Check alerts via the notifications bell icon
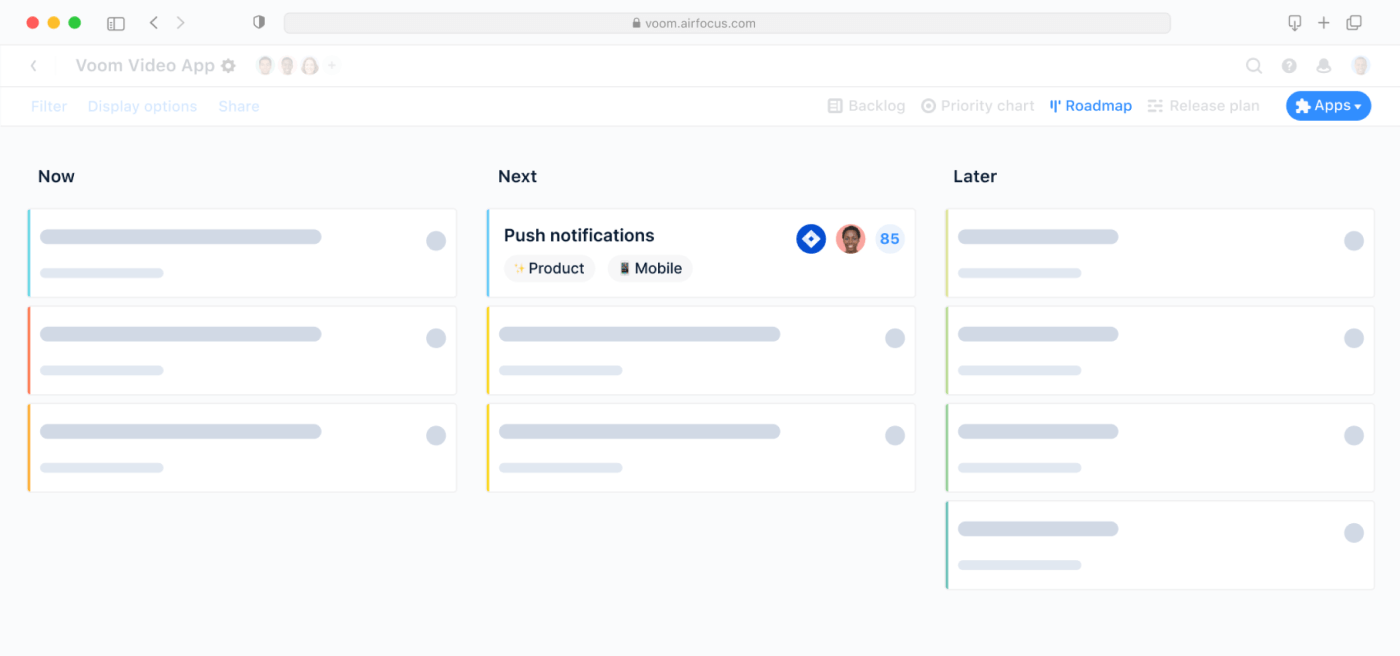 (1324, 65)
